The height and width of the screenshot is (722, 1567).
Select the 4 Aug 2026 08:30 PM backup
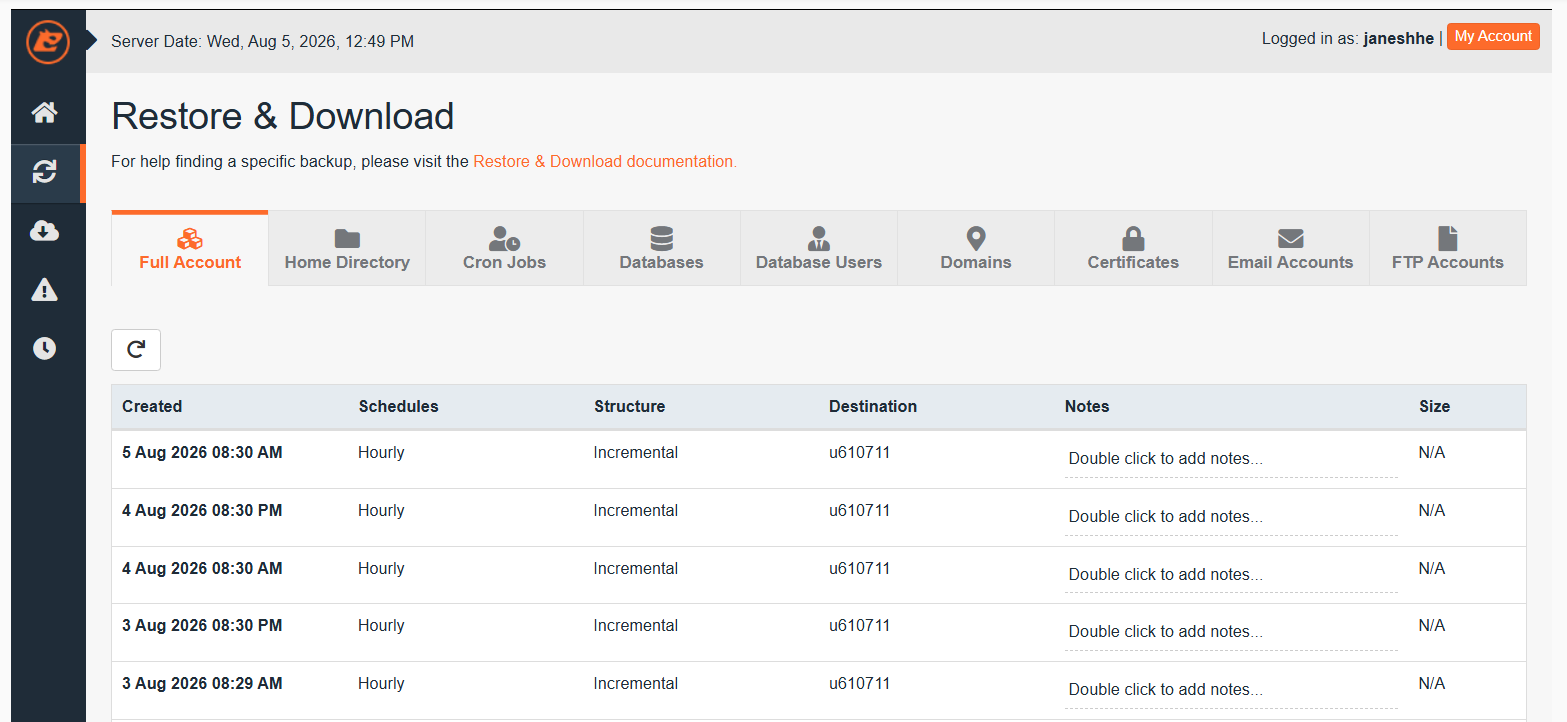(x=818, y=517)
